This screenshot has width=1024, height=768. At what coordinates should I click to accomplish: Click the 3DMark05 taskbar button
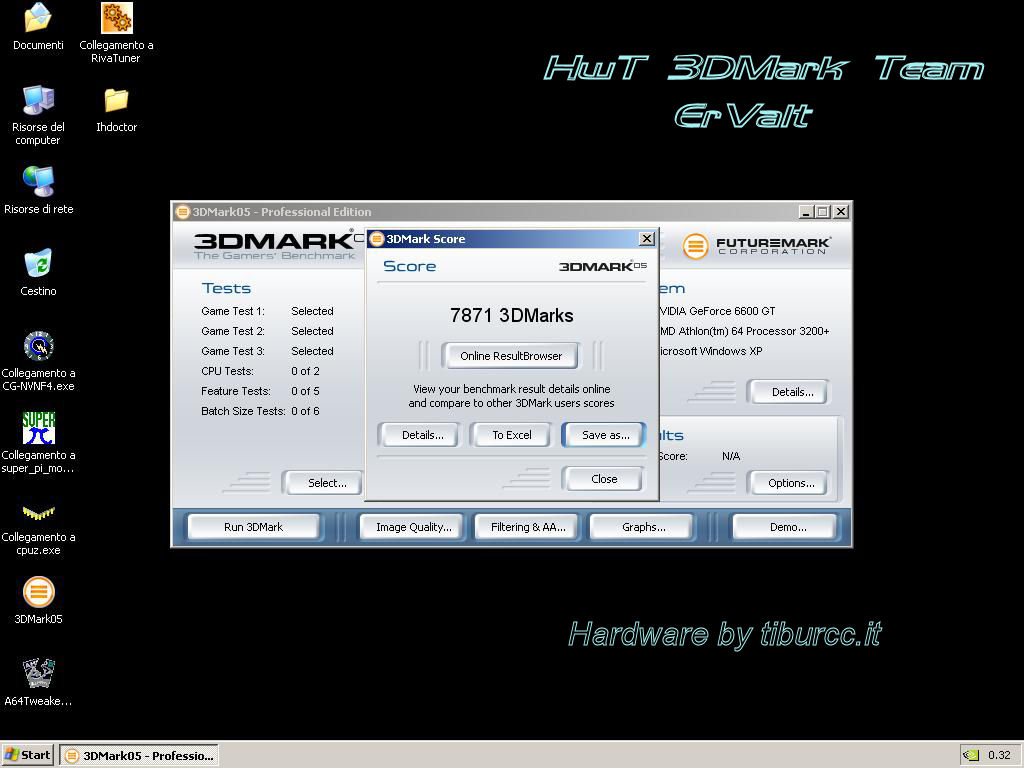(x=139, y=756)
